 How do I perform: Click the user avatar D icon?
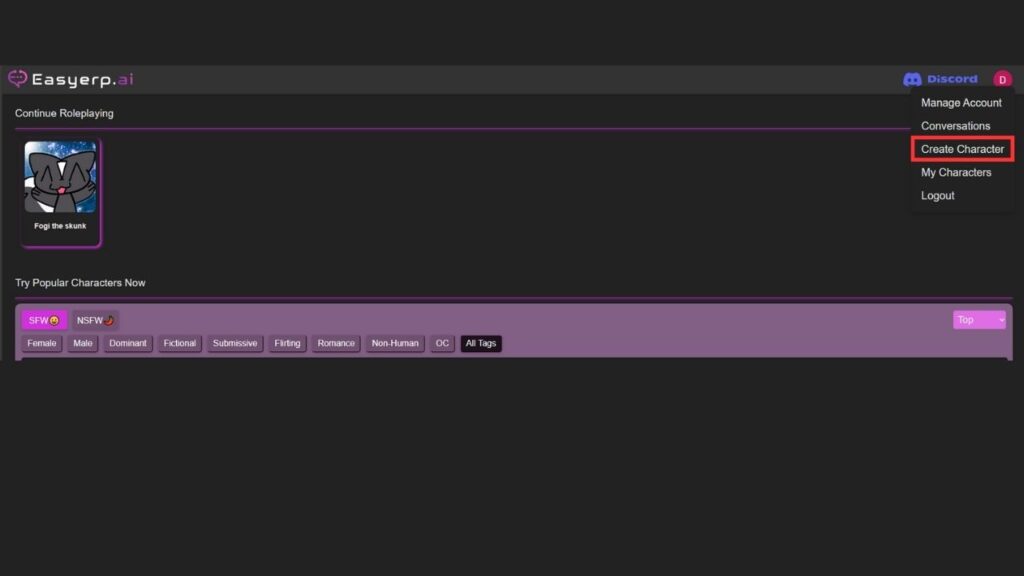tap(1002, 79)
